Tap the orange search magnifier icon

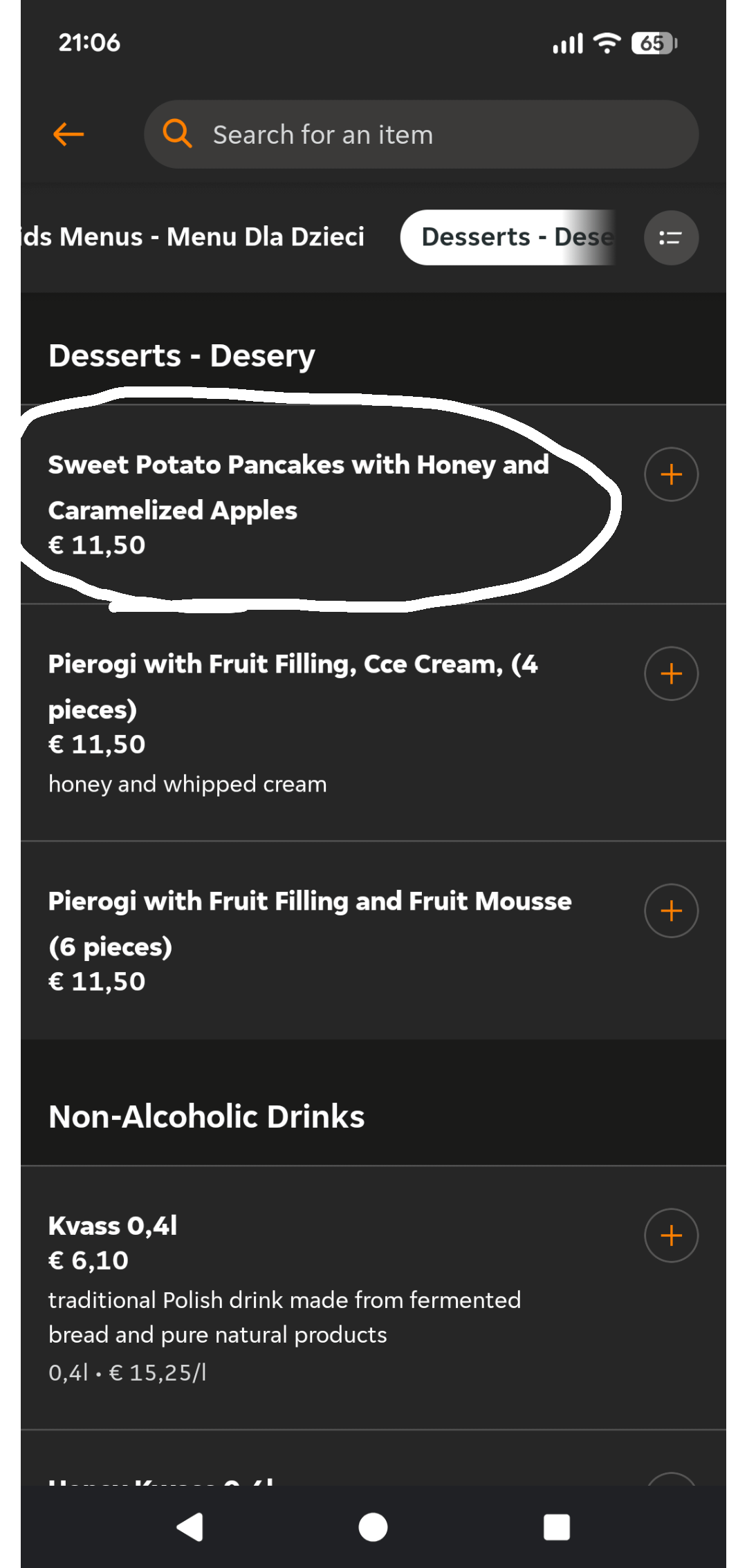pyautogui.click(x=177, y=133)
